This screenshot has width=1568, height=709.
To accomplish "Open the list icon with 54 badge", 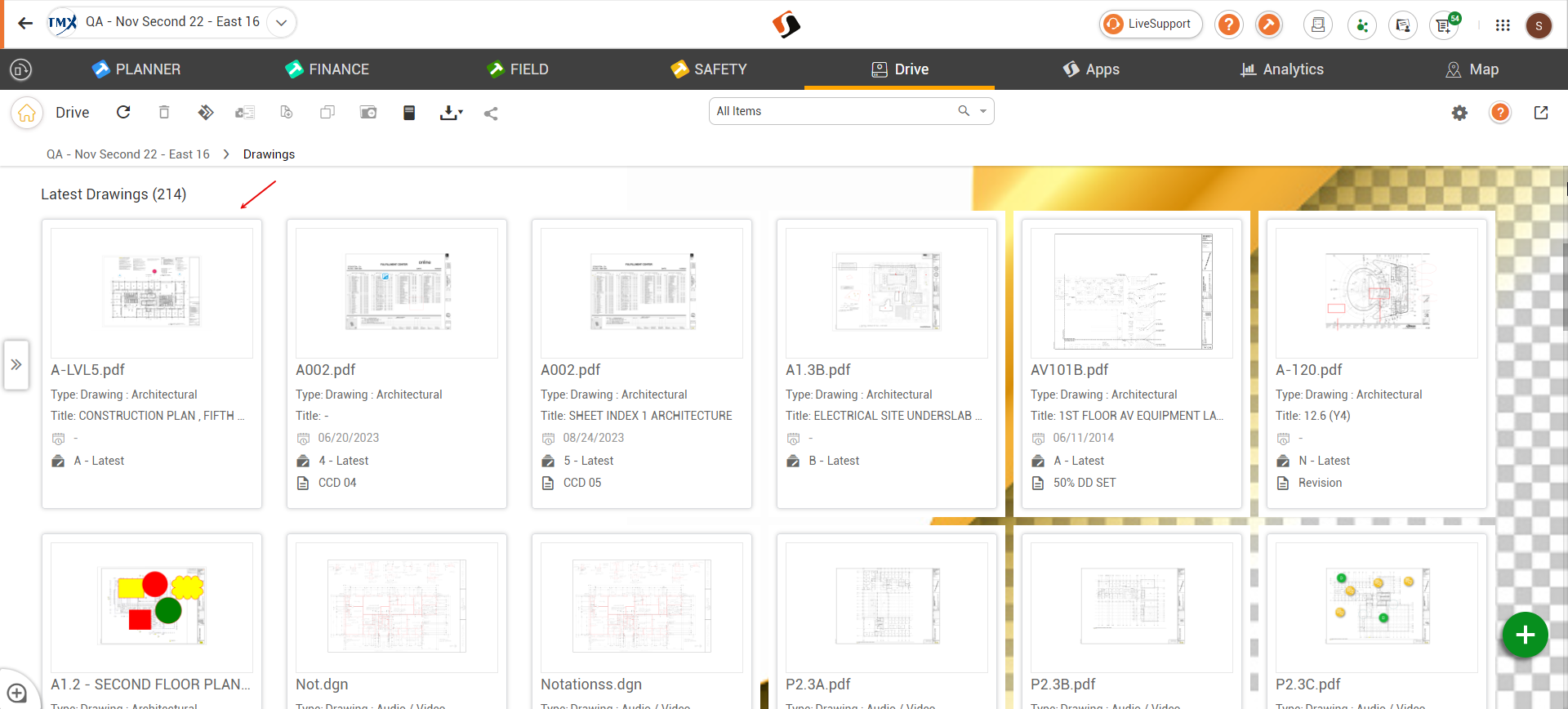I will pos(1445,25).
